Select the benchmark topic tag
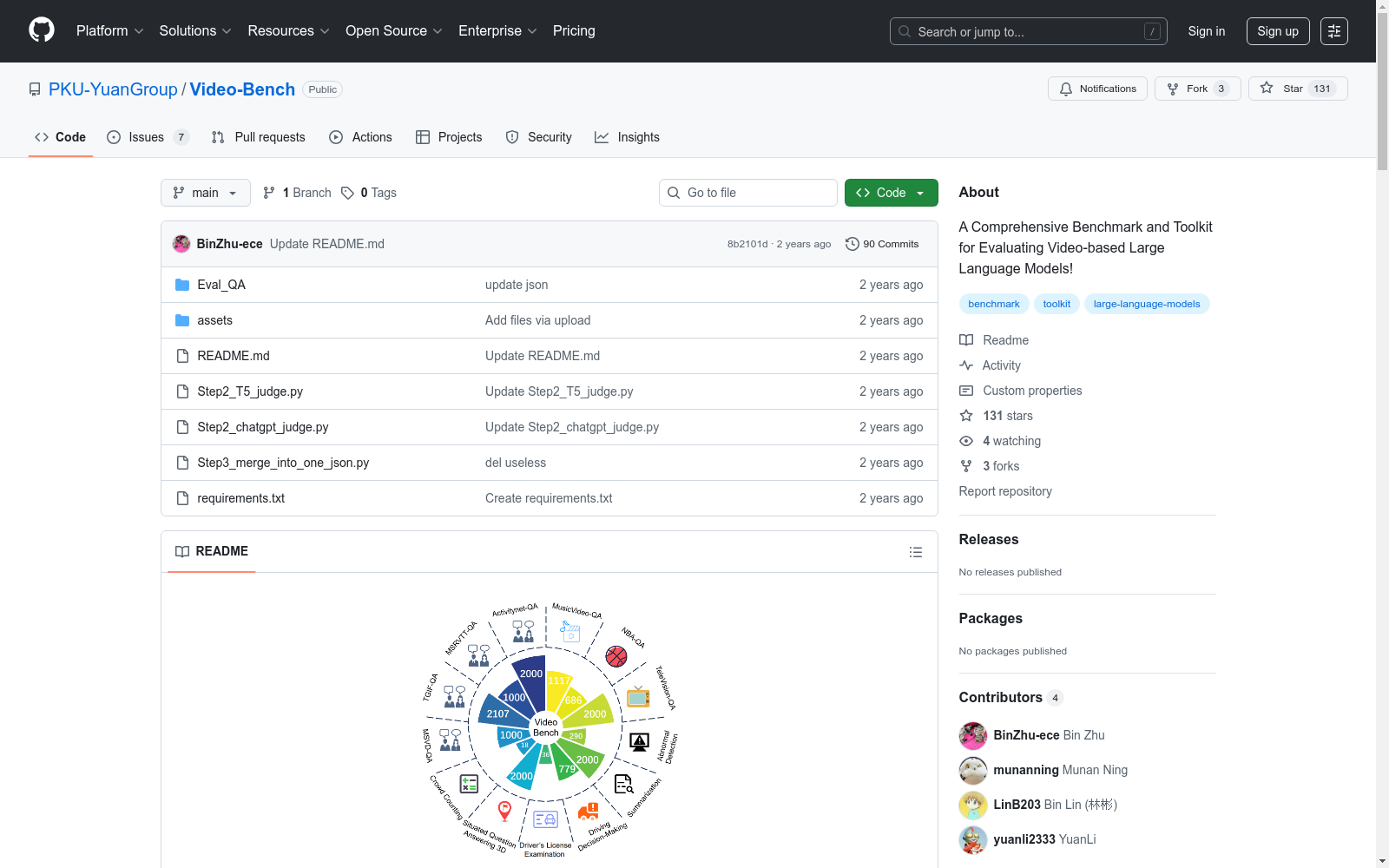The image size is (1389, 868). [x=994, y=304]
